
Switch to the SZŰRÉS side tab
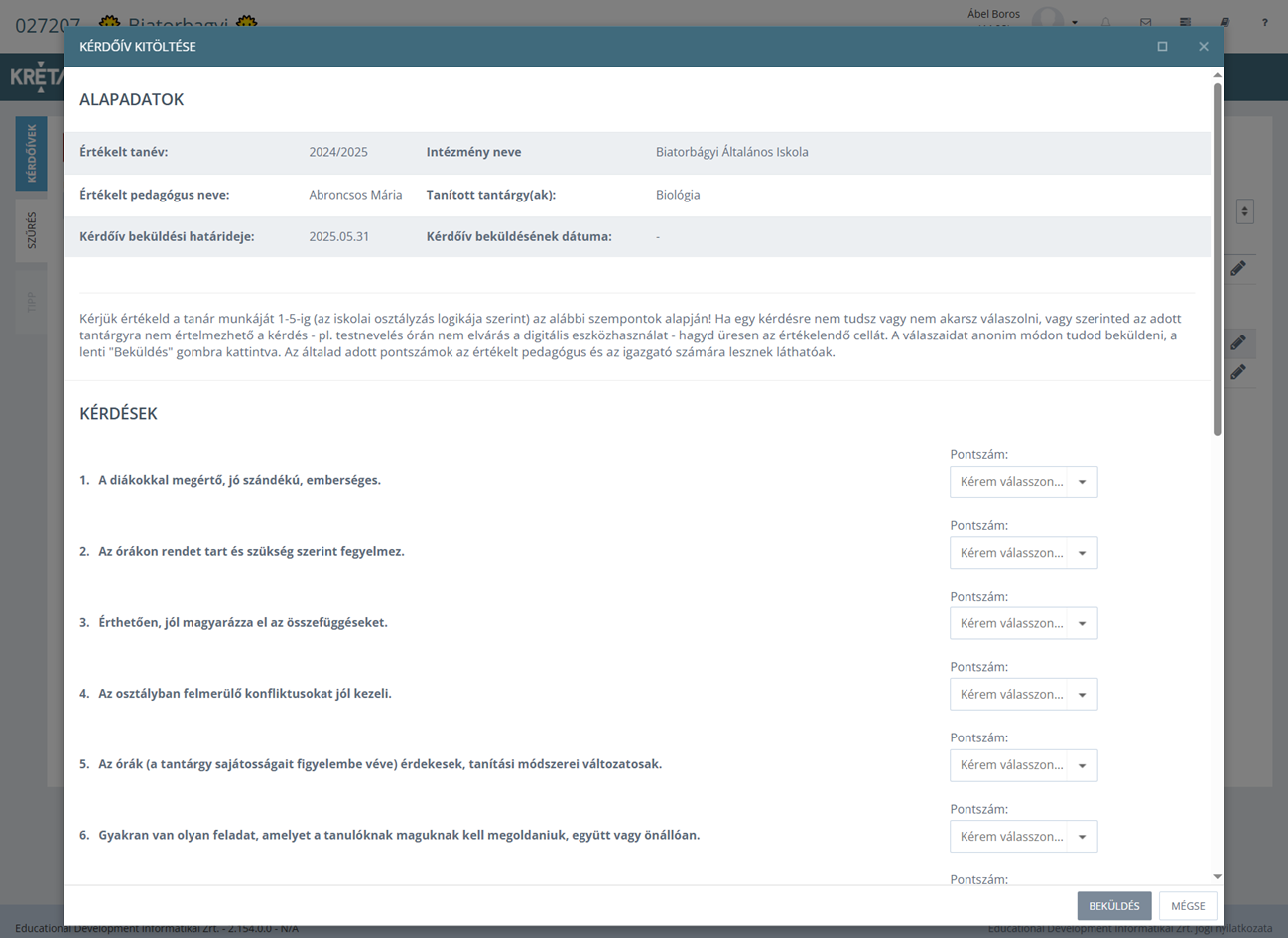click(x=31, y=230)
